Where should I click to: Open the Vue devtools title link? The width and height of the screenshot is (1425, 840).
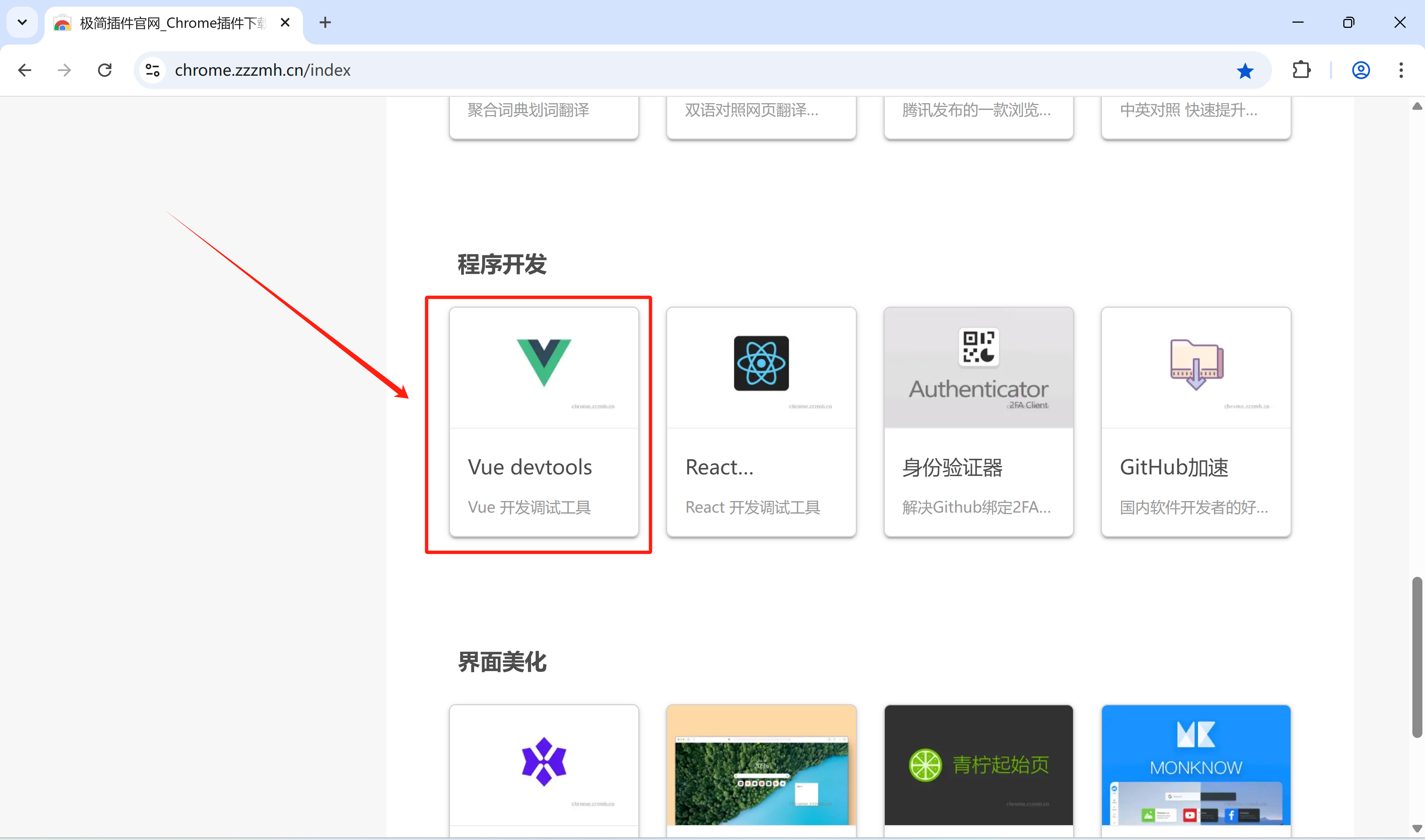click(x=529, y=467)
